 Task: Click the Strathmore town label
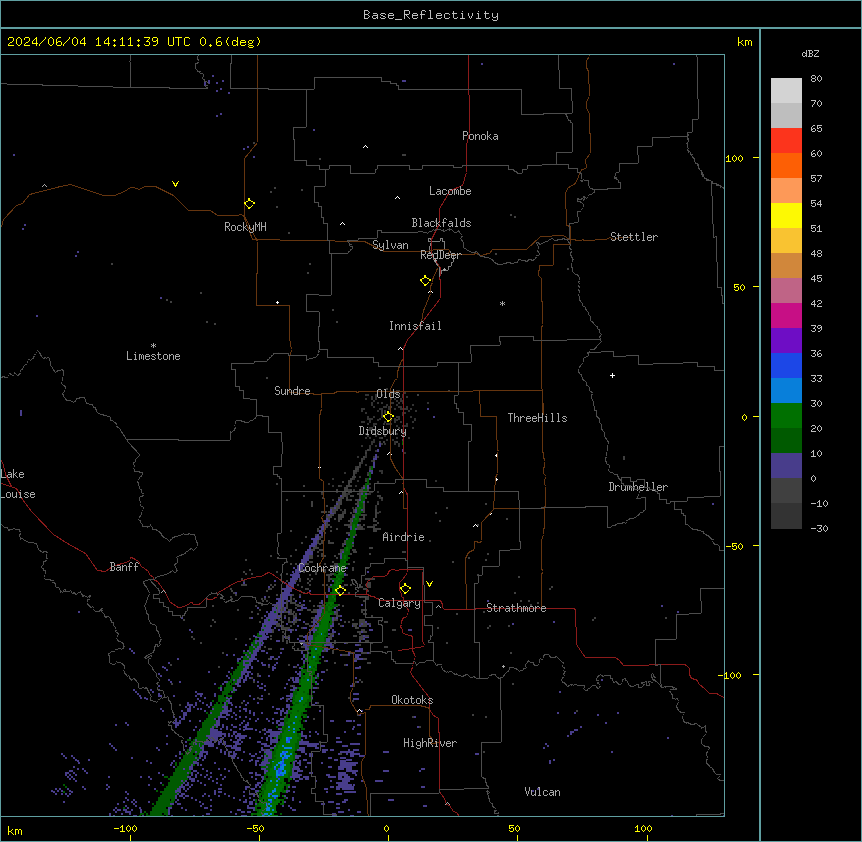click(516, 608)
